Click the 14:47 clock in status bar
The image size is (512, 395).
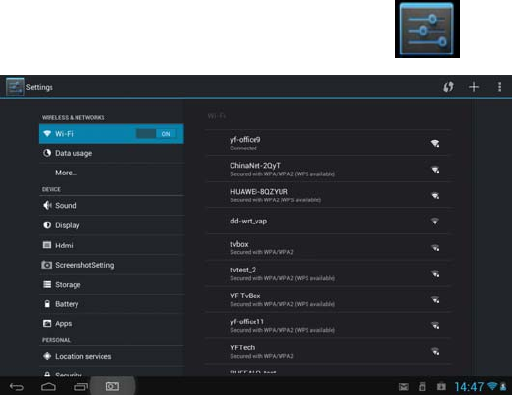click(469, 387)
